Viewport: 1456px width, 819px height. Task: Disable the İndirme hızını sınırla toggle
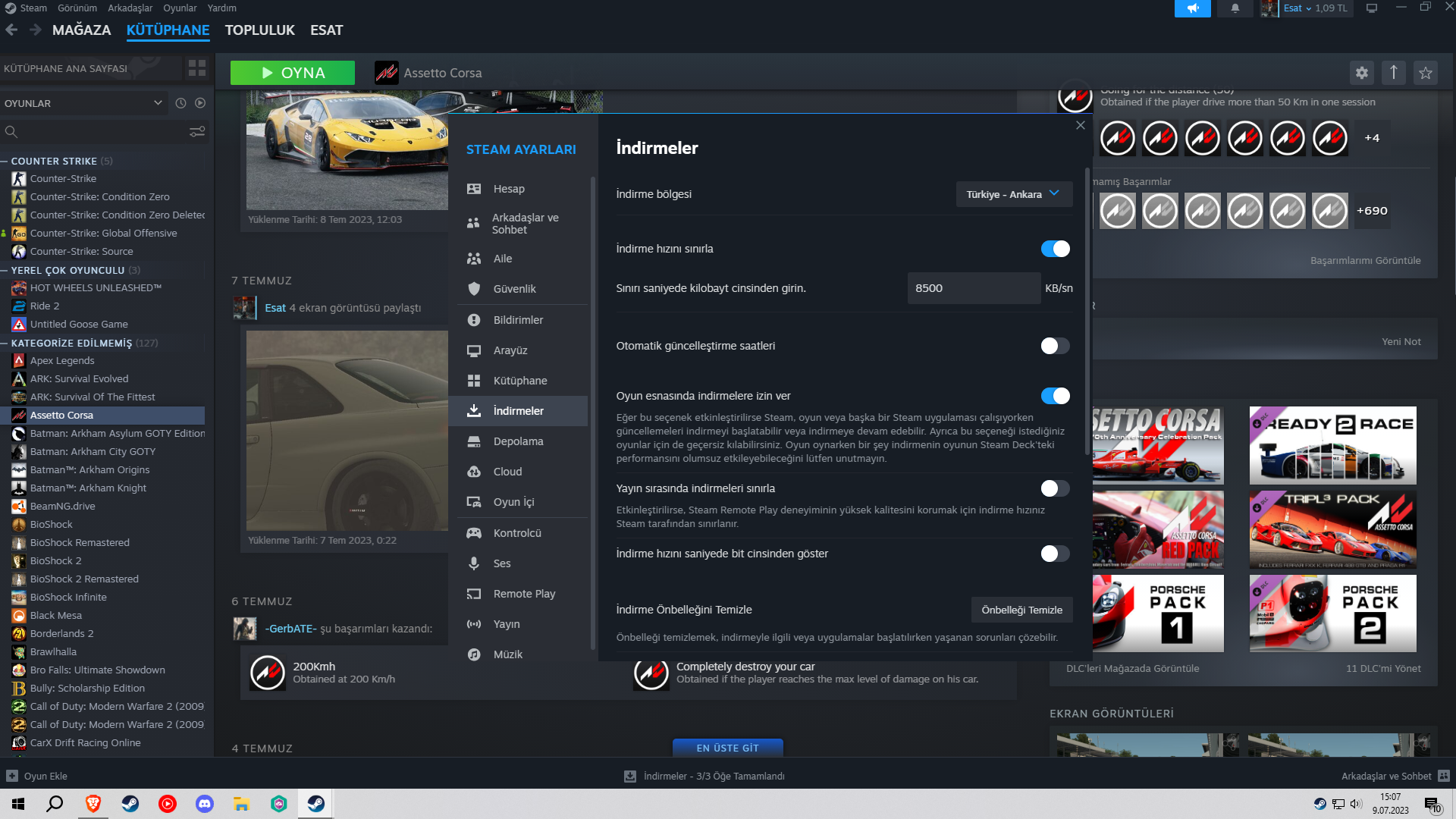1055,249
